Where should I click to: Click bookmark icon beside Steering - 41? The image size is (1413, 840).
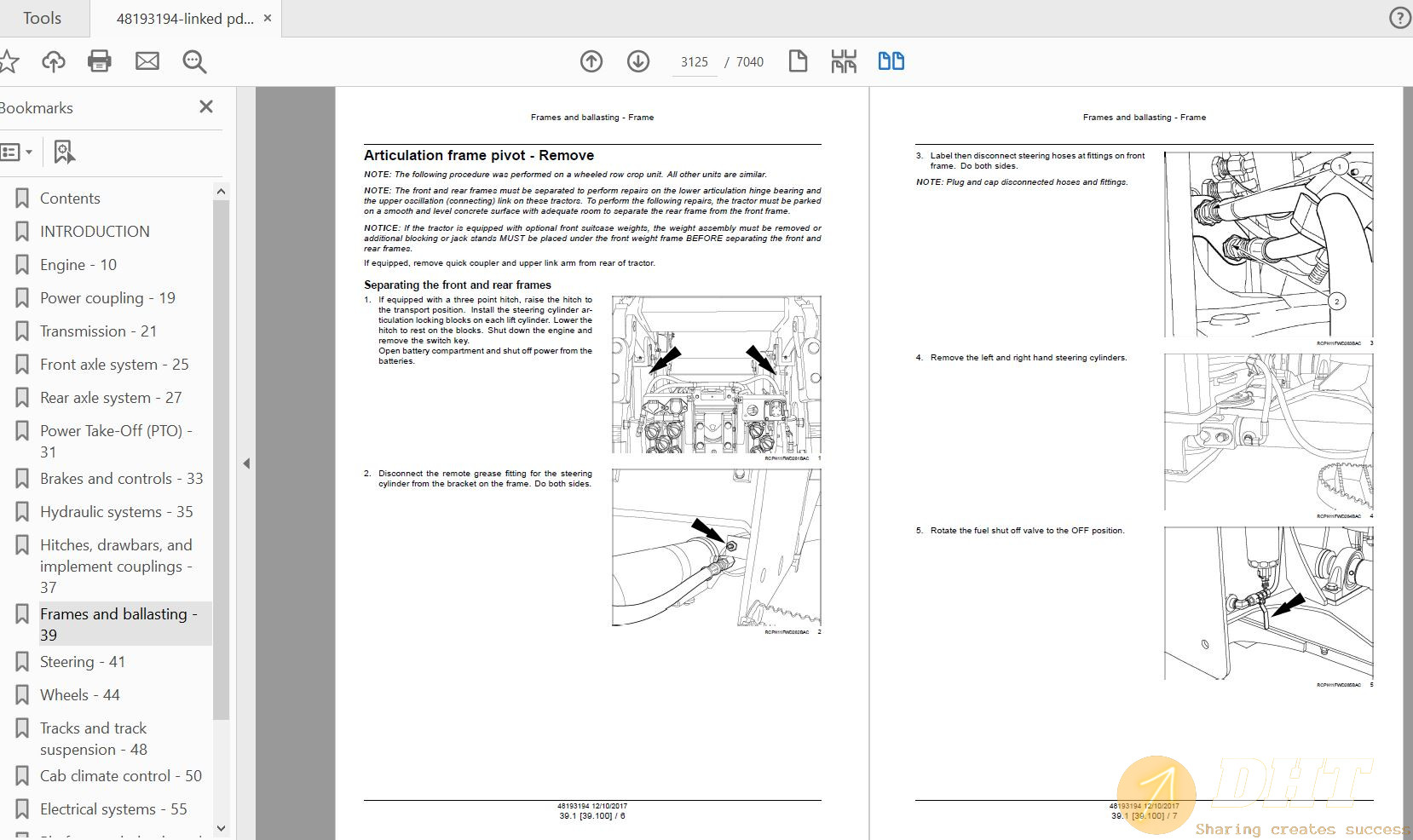22,662
